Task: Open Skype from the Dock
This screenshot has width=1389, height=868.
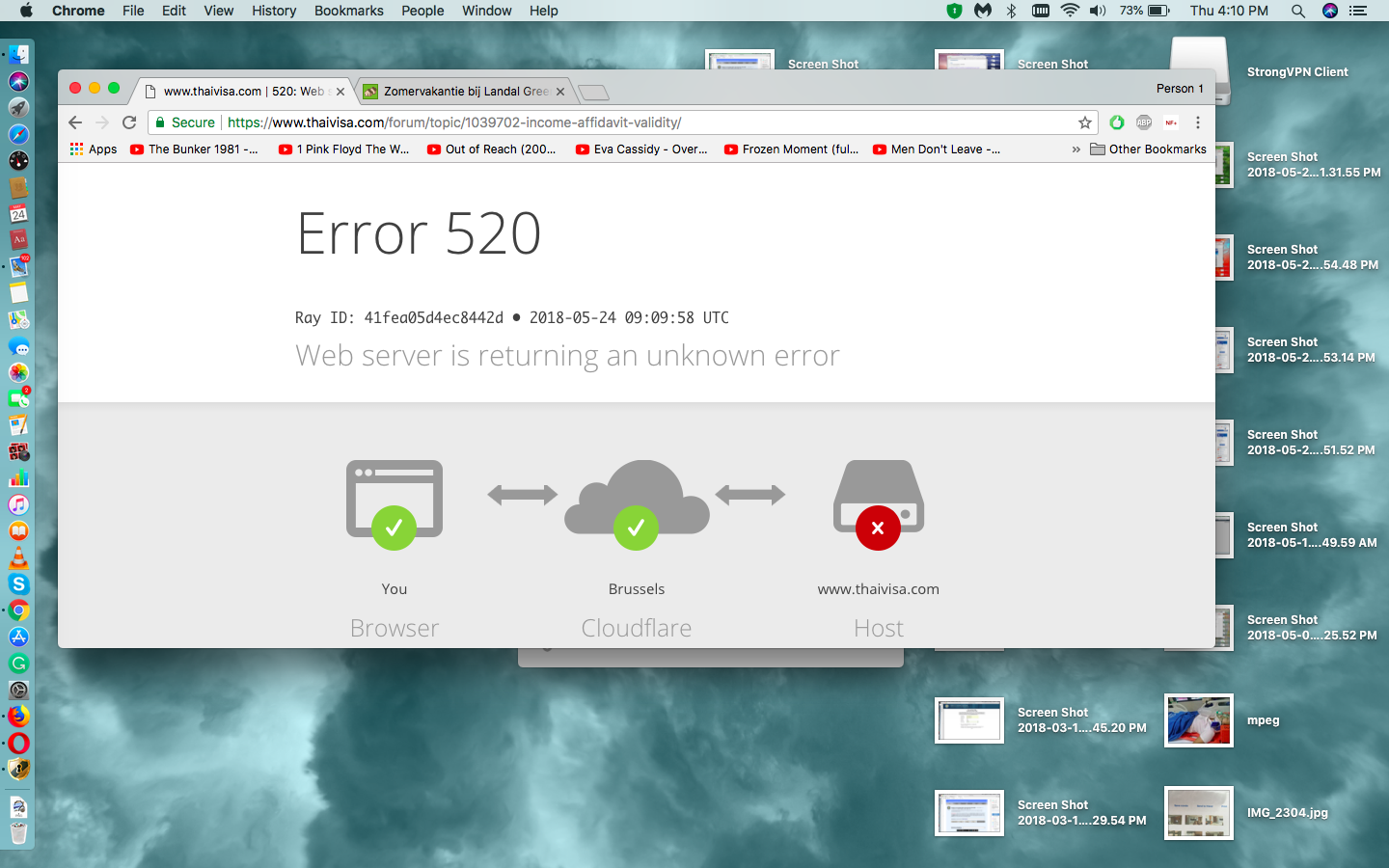Action: pyautogui.click(x=18, y=583)
